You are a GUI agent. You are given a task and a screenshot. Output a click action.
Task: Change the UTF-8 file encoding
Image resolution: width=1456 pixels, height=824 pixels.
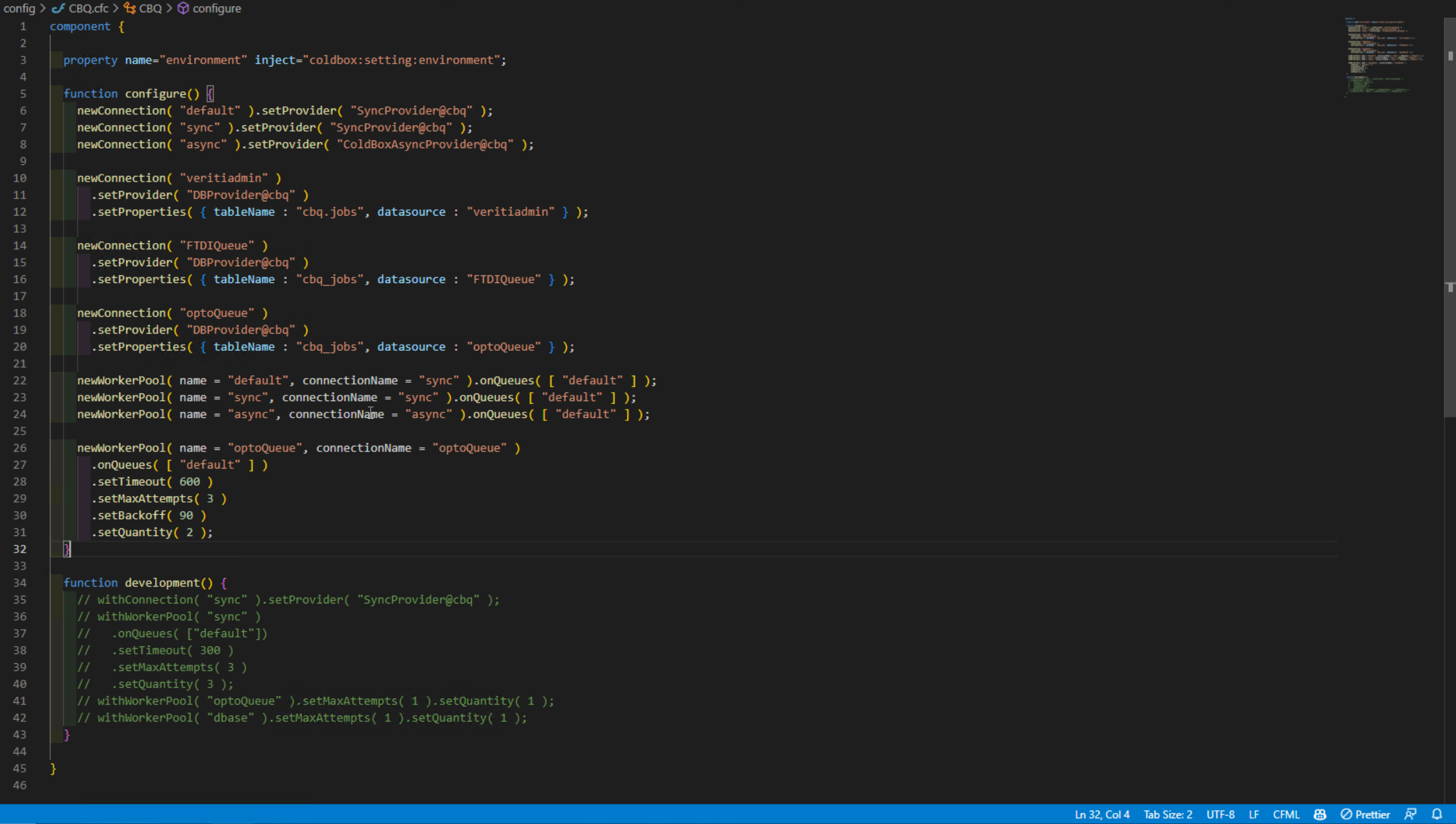1220,814
